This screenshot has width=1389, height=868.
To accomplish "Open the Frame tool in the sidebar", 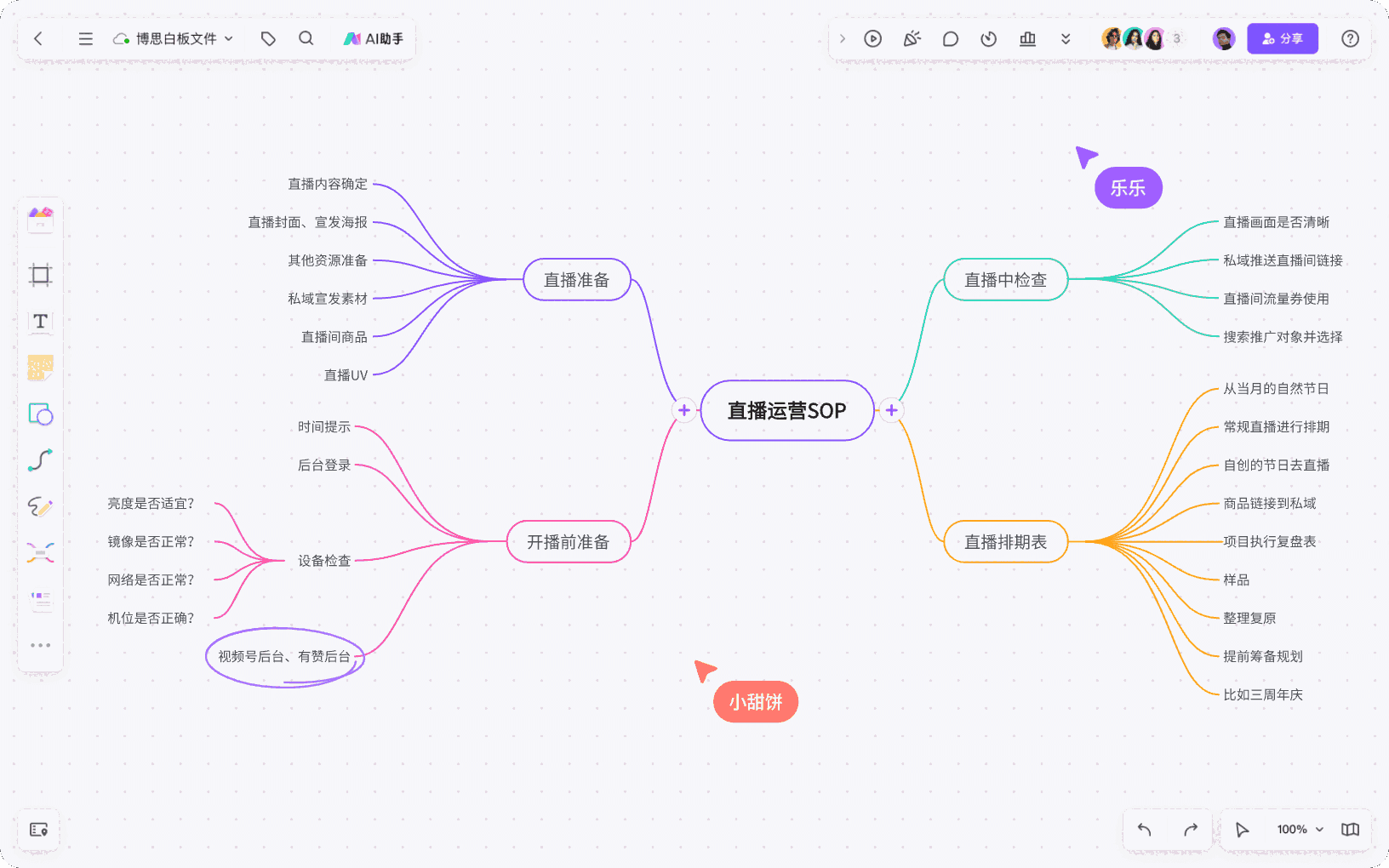I will [39, 274].
